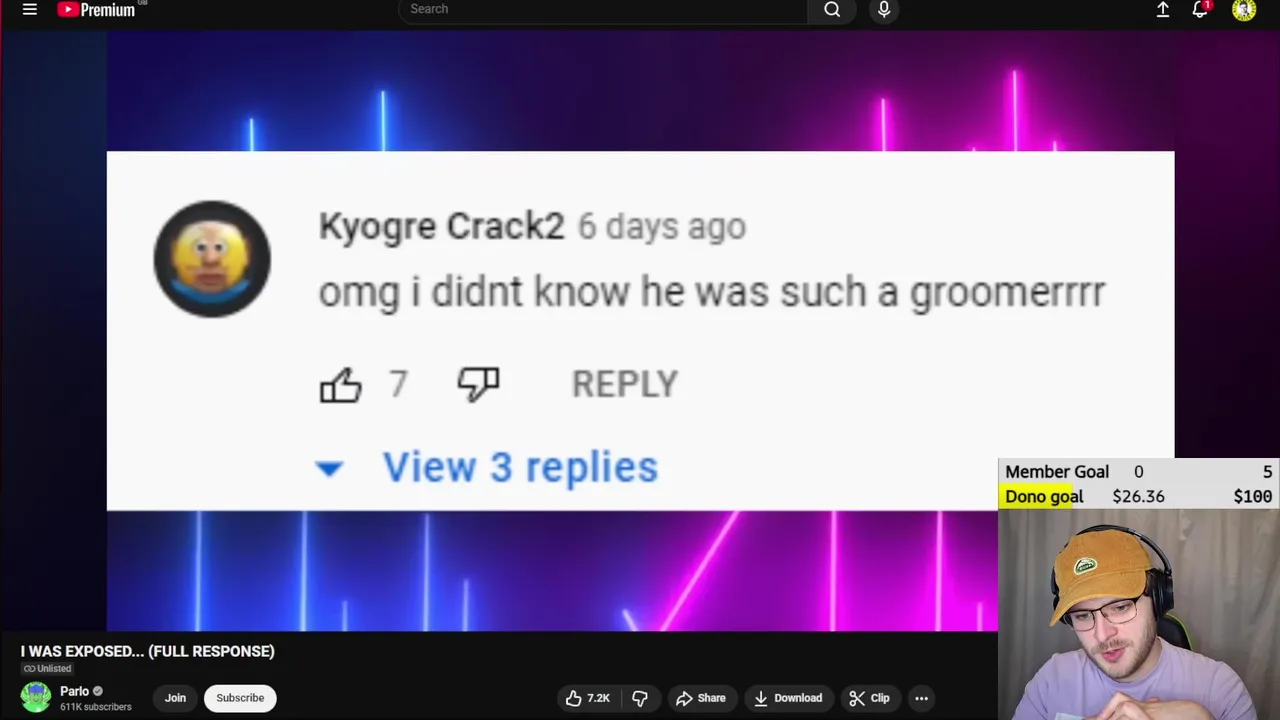Open the account avatar menu
The image size is (1280, 720).
pyautogui.click(x=1244, y=10)
